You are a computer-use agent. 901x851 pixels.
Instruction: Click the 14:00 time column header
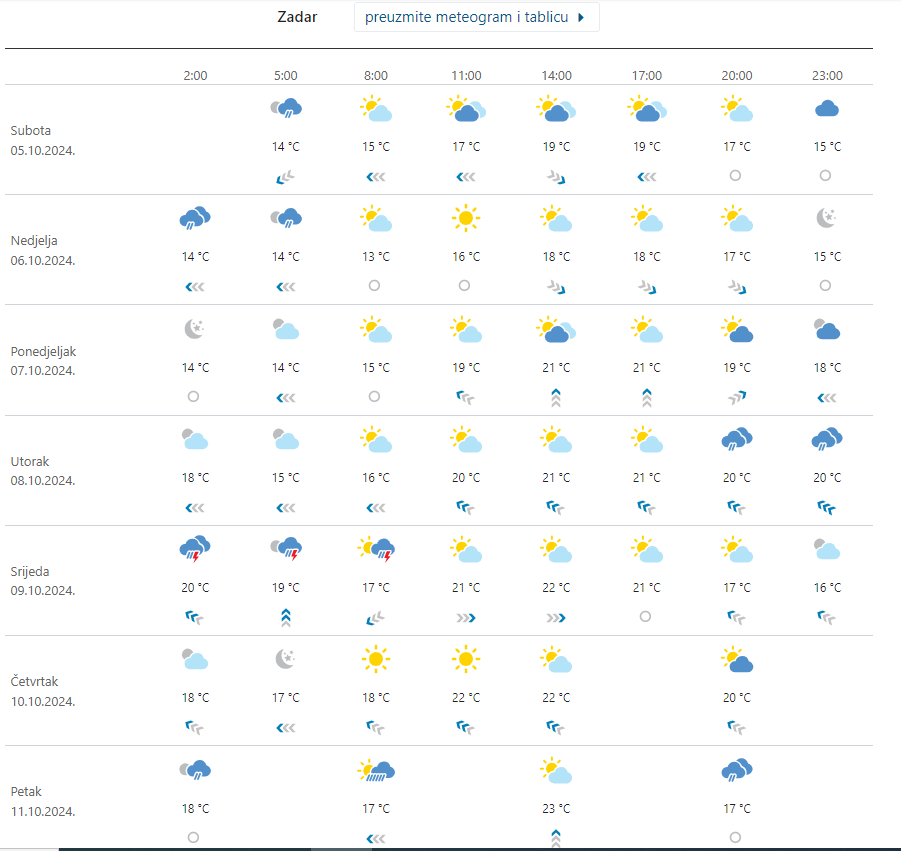pyautogui.click(x=557, y=76)
